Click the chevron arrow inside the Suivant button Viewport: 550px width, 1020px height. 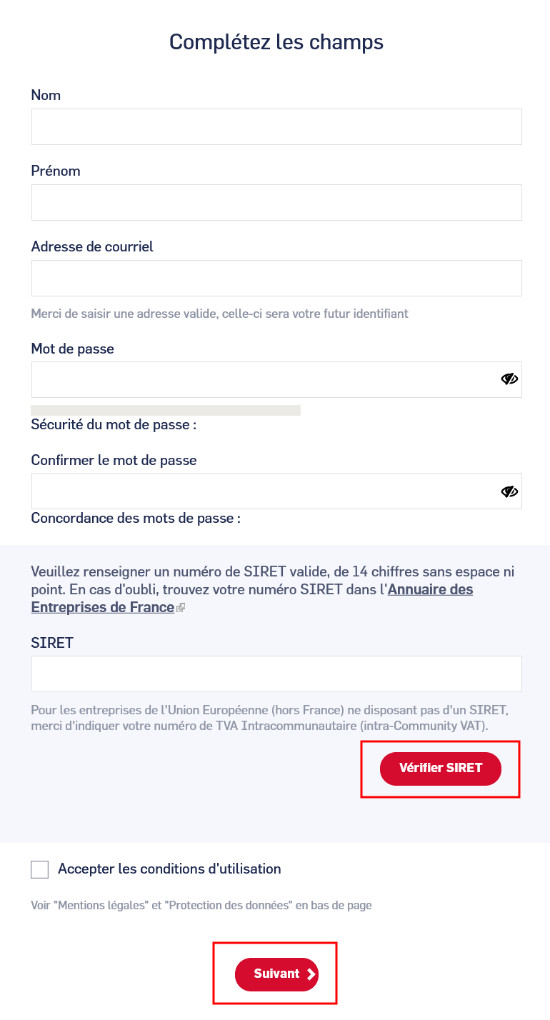(x=311, y=974)
